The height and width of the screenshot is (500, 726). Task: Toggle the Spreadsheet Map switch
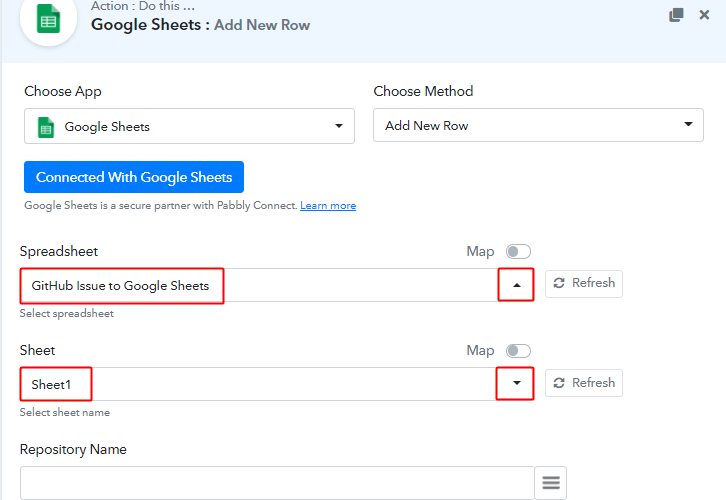click(518, 251)
